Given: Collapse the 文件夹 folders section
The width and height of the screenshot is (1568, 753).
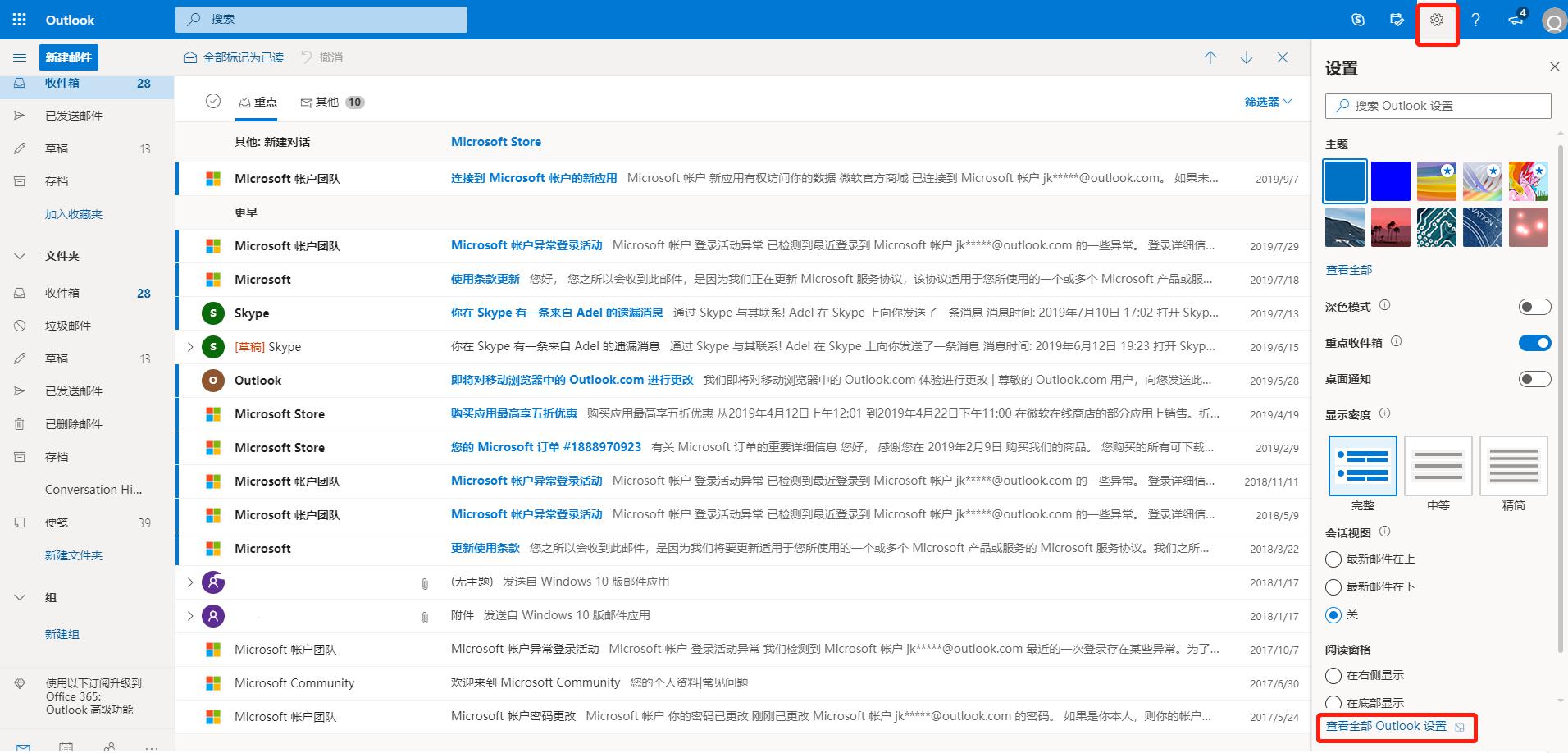Looking at the screenshot, I should click(x=20, y=256).
